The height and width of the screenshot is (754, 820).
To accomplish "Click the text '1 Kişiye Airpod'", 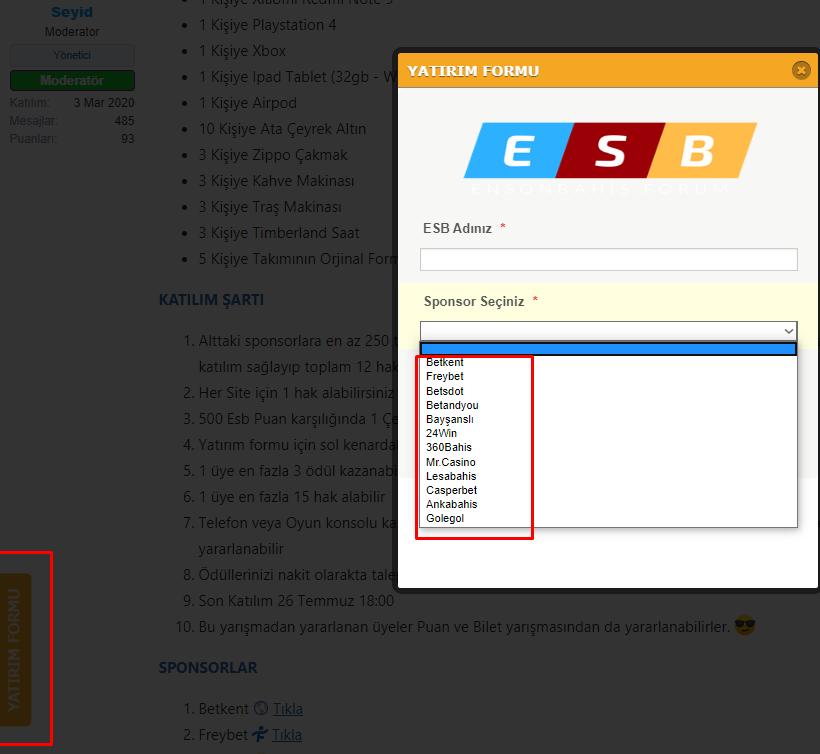I will click(x=247, y=103).
